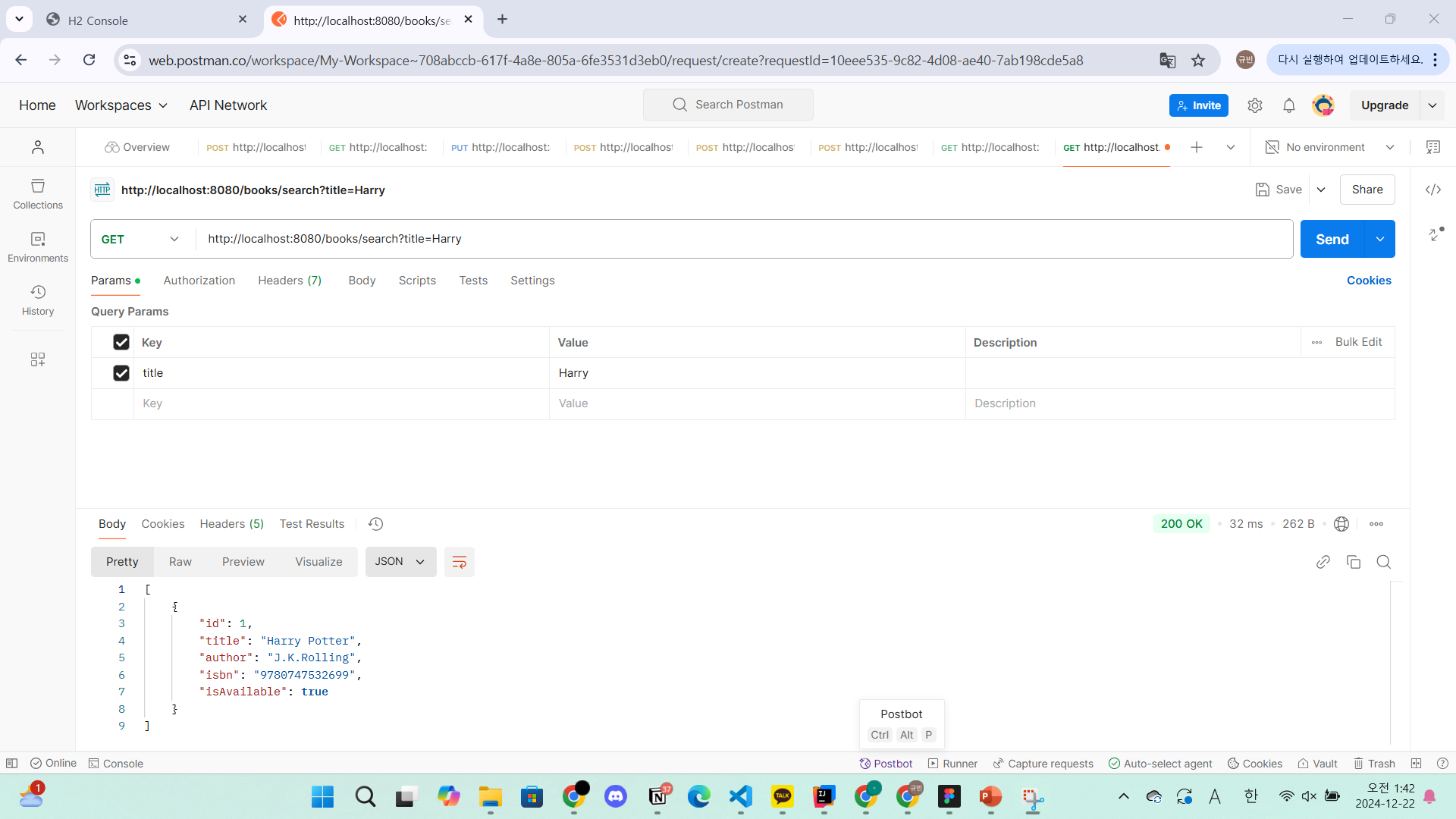
Task: Click the code snippet icon
Action: [1432, 190]
